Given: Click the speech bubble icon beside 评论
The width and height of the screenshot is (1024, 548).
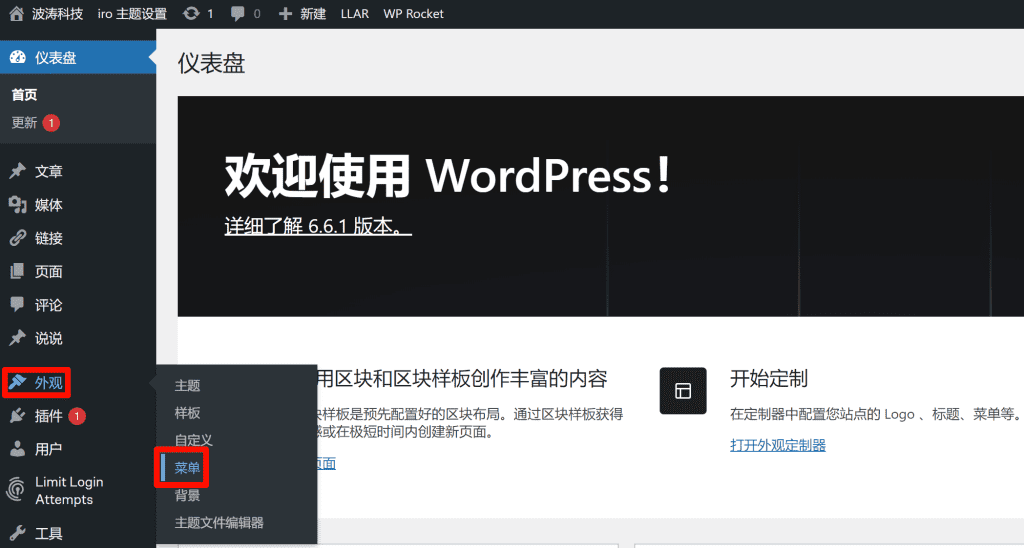Looking at the screenshot, I should 18,304.
